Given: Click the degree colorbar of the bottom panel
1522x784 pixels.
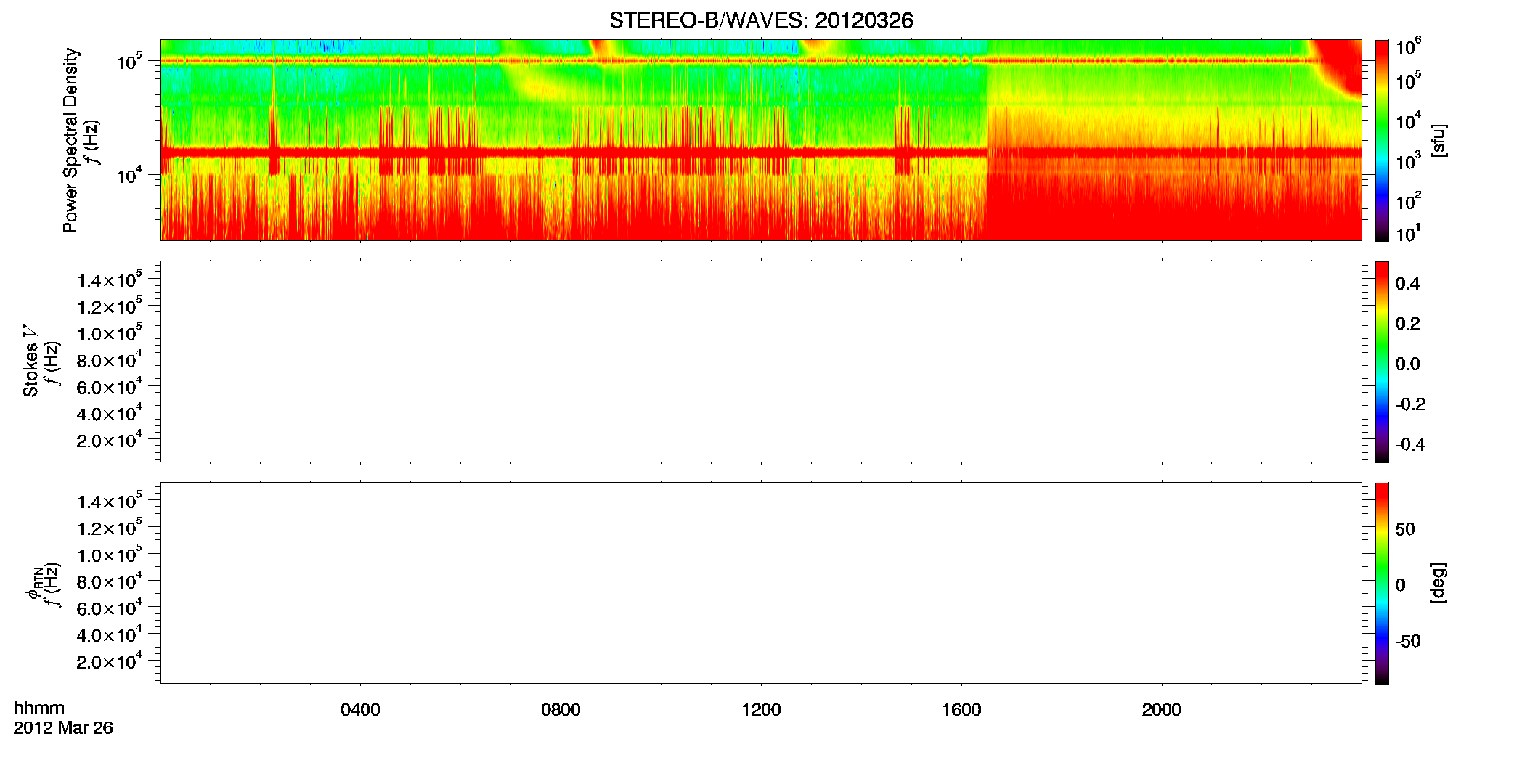Looking at the screenshot, I should click(1382, 583).
